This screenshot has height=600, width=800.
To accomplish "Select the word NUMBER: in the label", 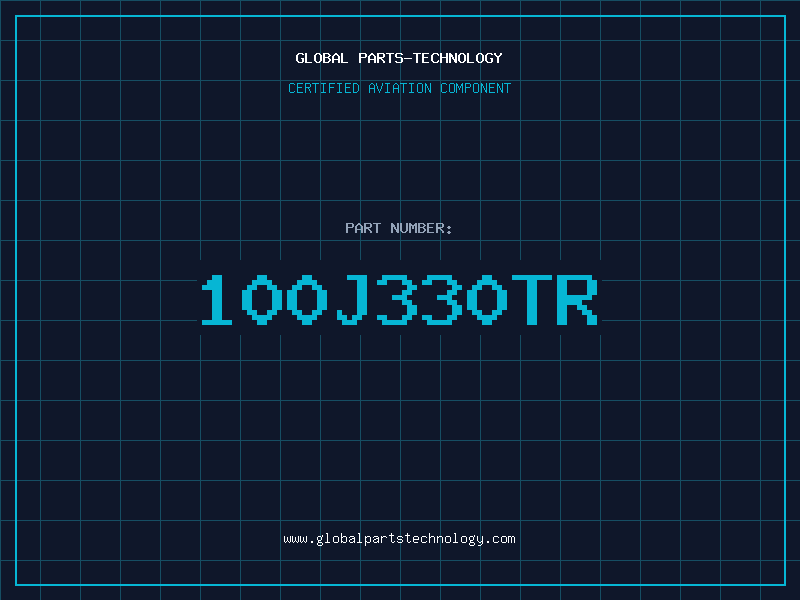I will pos(421,228).
